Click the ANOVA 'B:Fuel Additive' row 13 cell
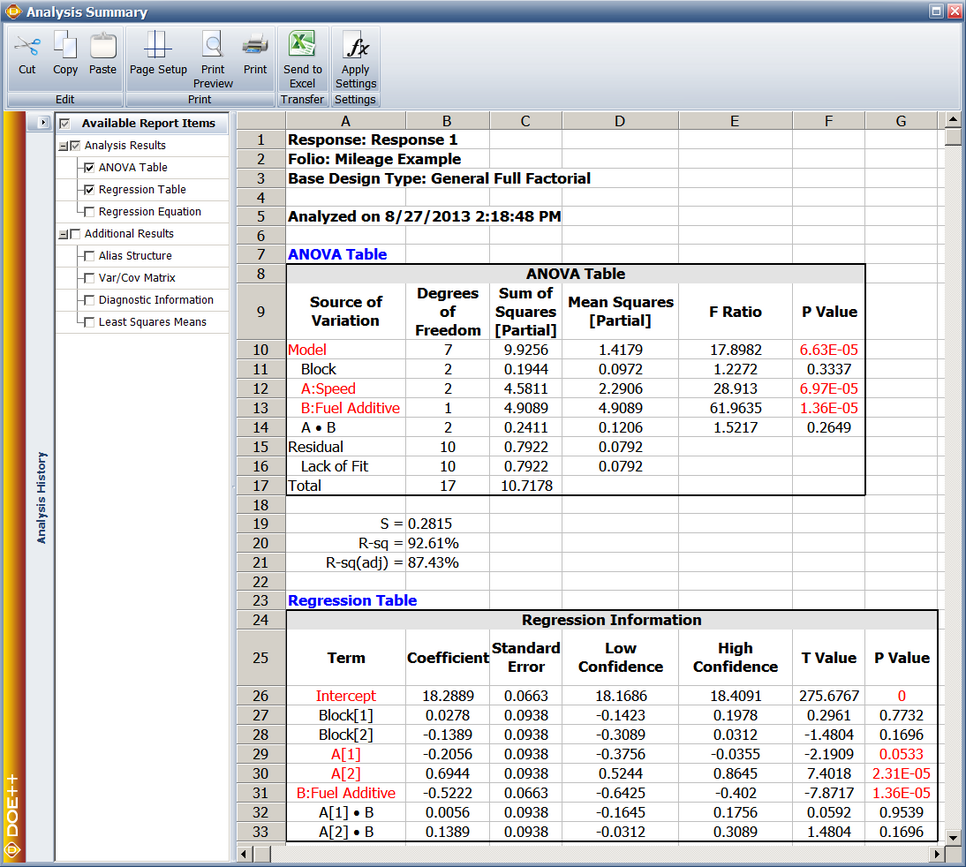The height and width of the screenshot is (867, 966). [346, 408]
